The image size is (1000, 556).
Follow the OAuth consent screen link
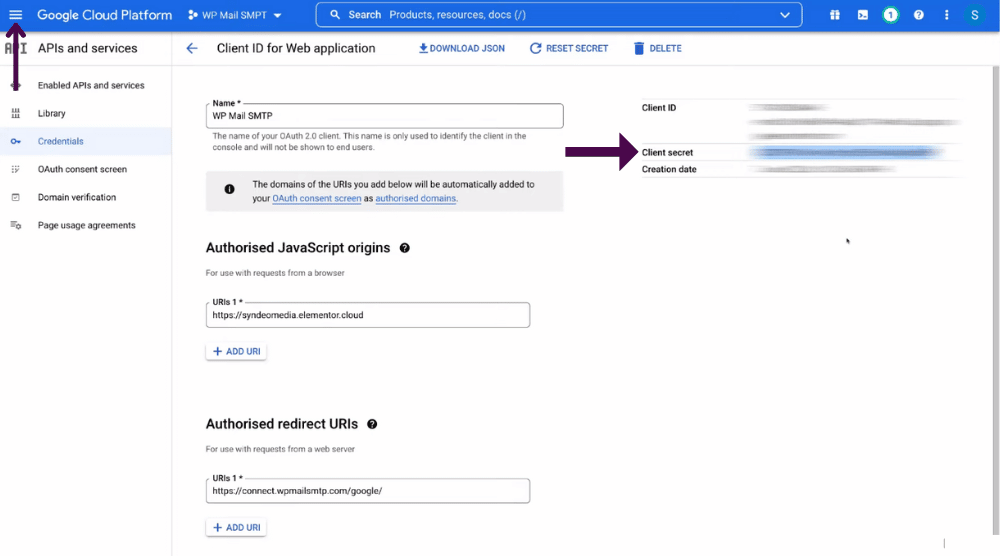pos(317,198)
